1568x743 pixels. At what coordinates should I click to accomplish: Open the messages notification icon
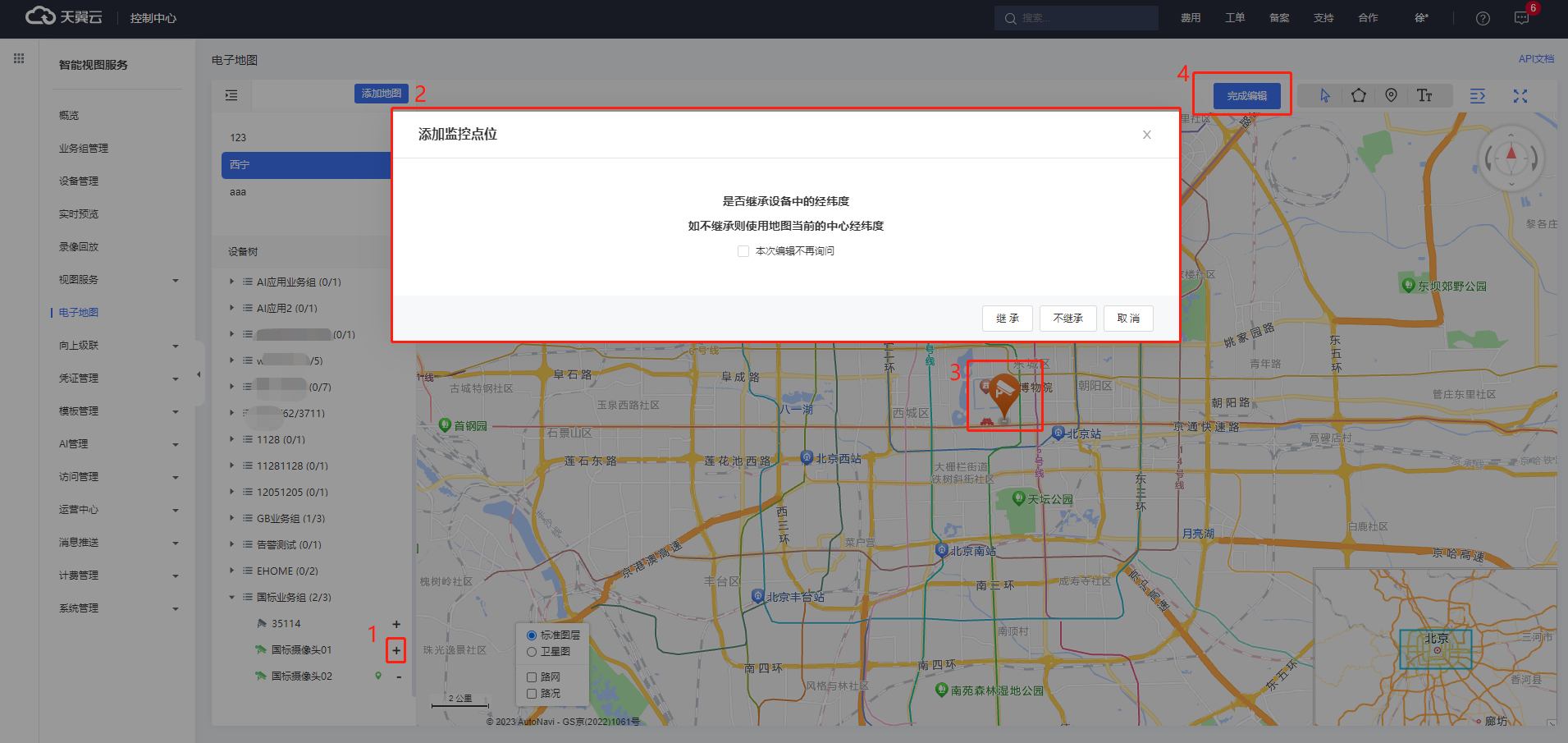[1521, 18]
